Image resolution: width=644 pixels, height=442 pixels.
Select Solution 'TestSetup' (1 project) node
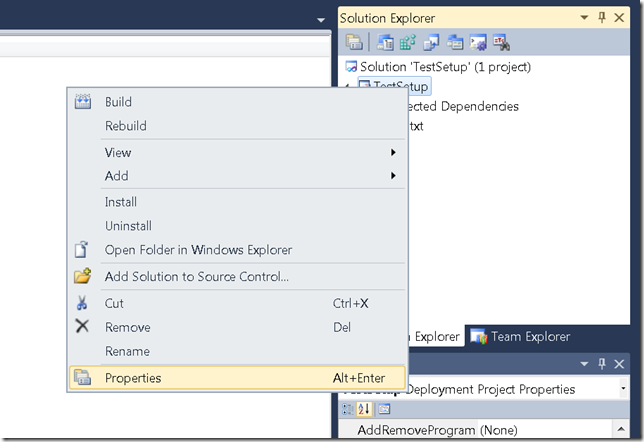439,67
